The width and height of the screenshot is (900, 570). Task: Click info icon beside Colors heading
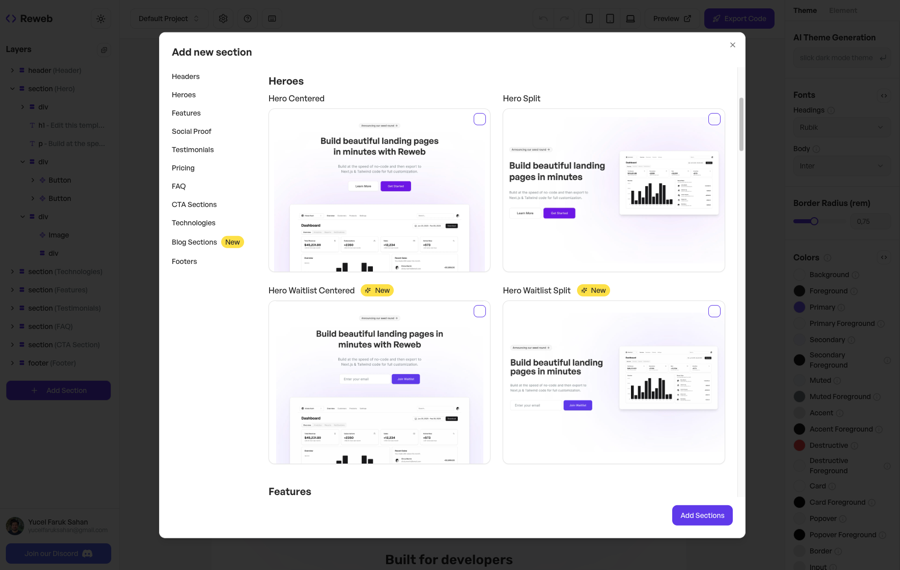827,258
